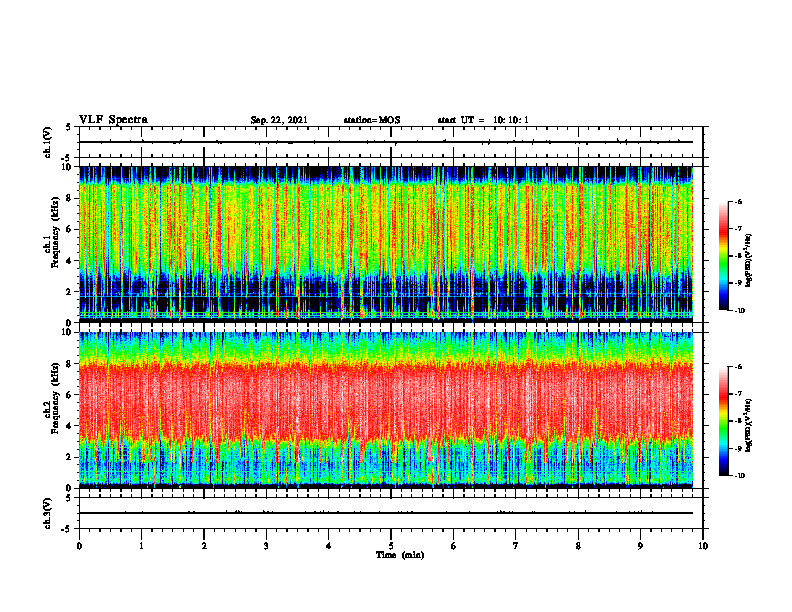Click the ch.2 color scale "log(PSD)" units label
792x612 pixels.
pos(750,426)
